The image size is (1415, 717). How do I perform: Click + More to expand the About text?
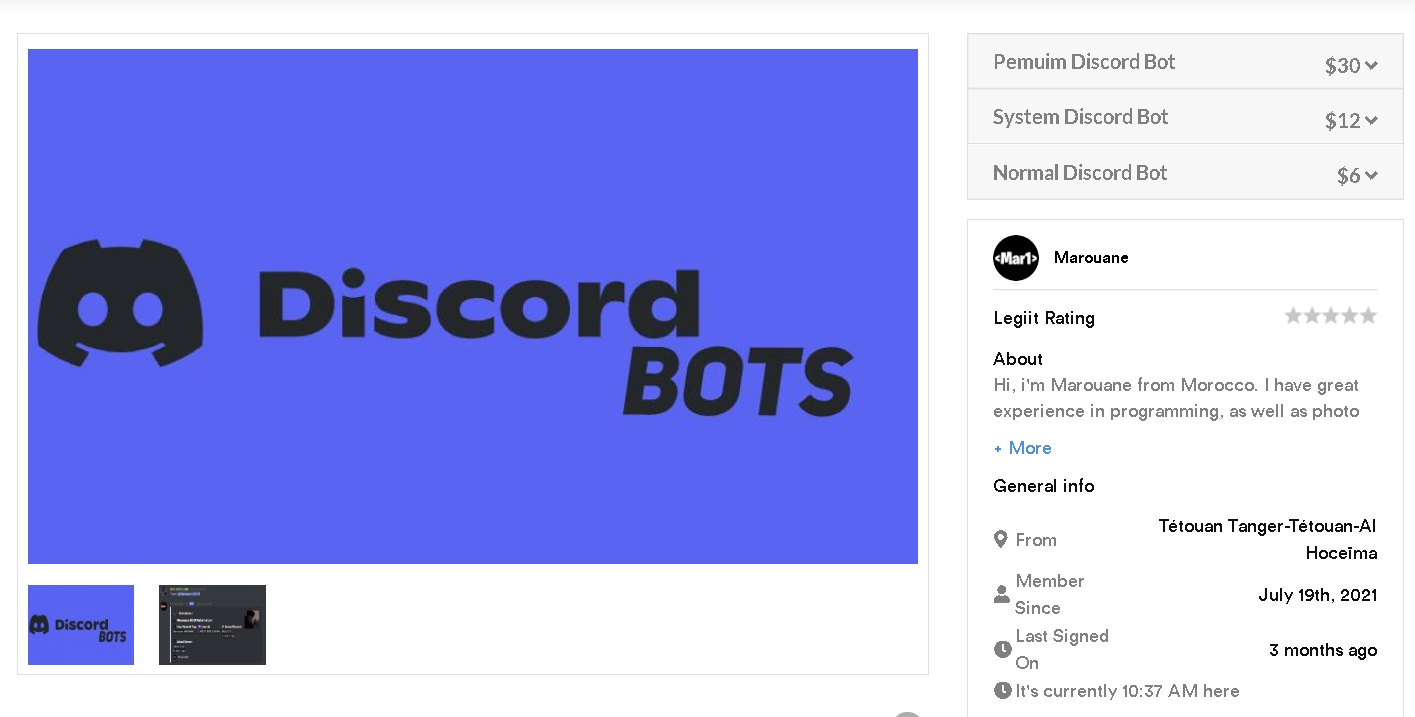point(1023,448)
